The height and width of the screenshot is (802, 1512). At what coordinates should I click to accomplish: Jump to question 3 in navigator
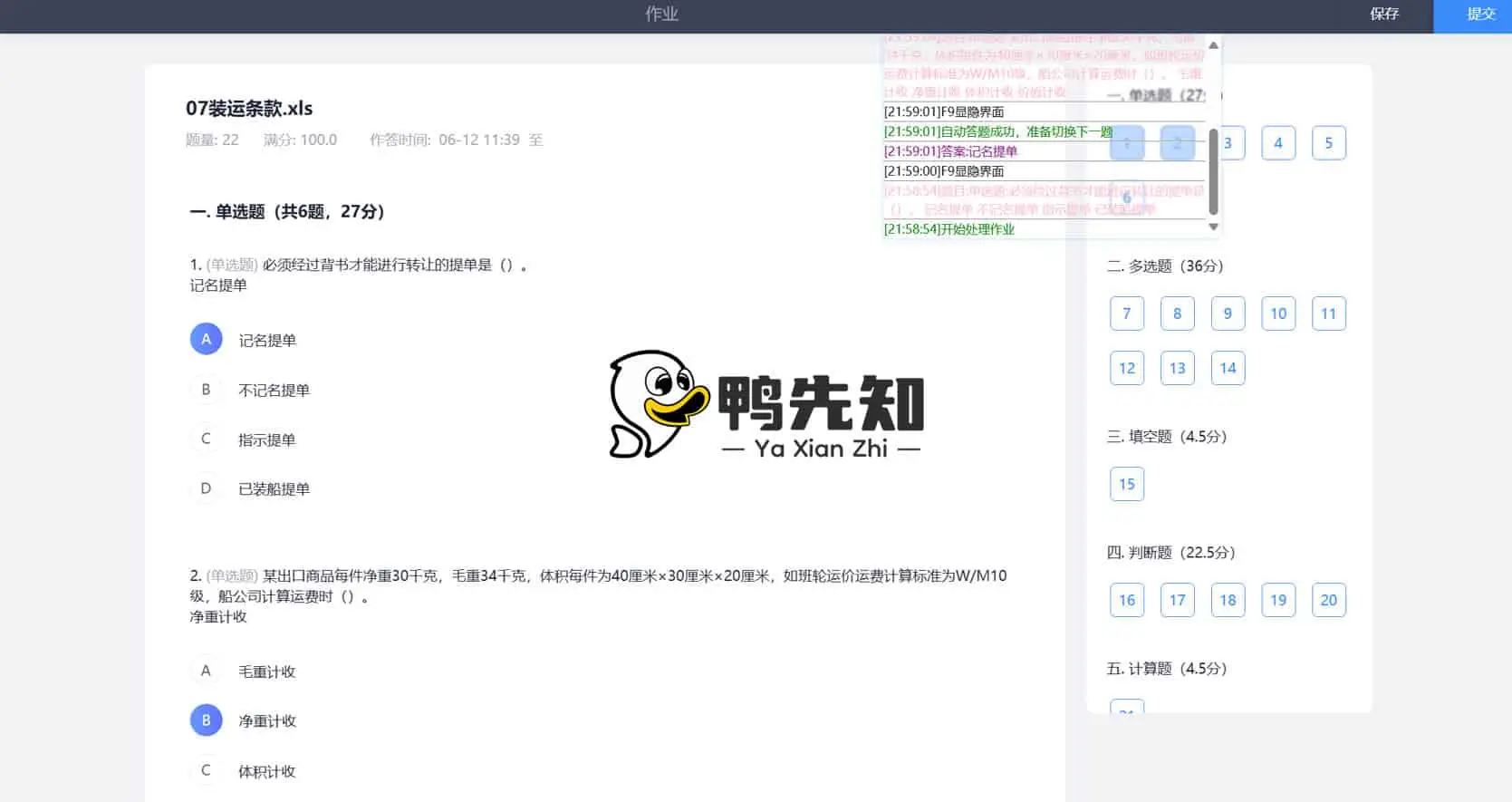(1230, 142)
